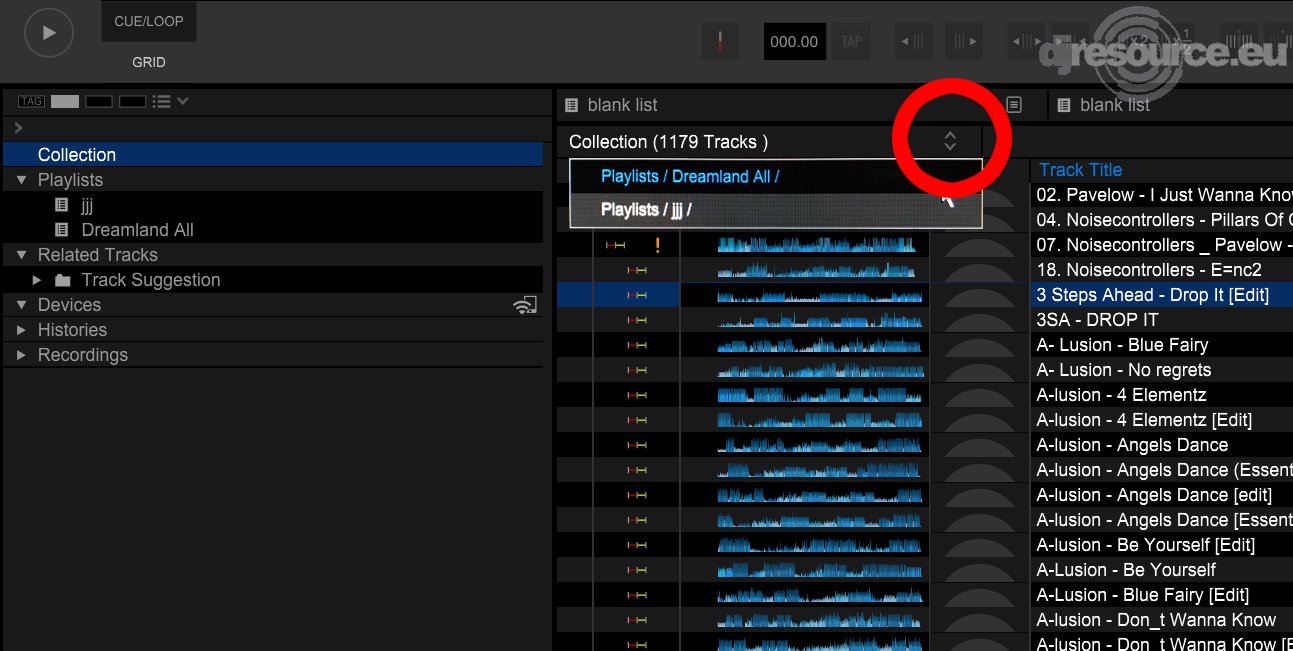Expand the Recordings section triangle
This screenshot has height=651, width=1293.
pos(21,355)
